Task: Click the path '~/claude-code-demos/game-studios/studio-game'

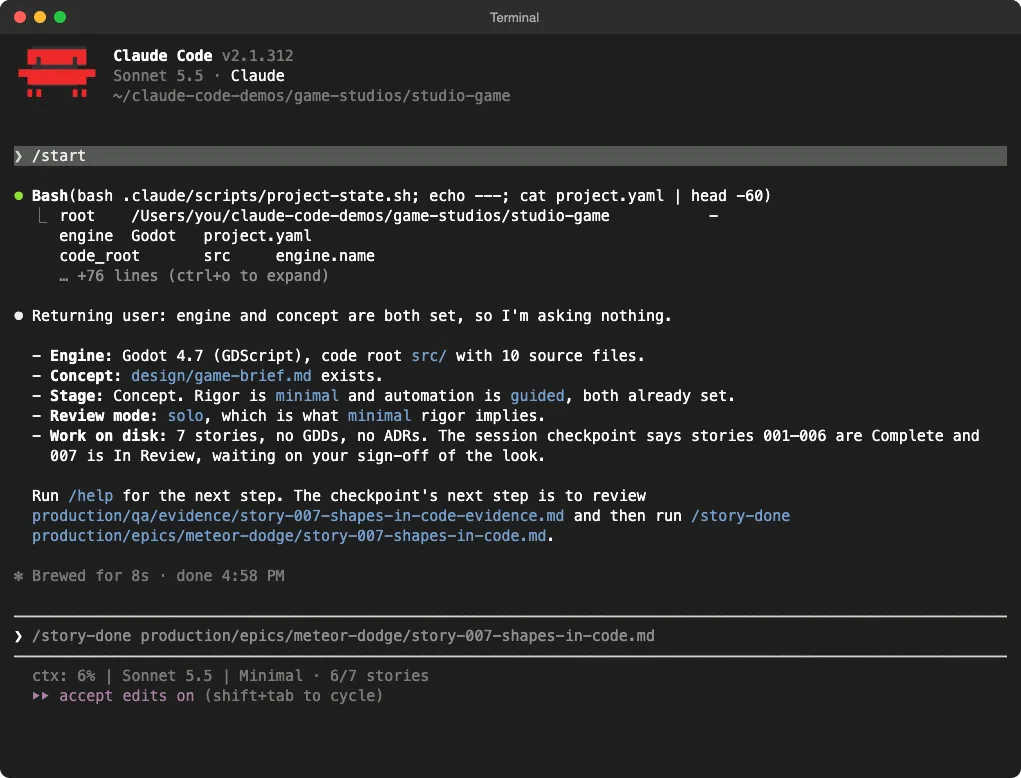Action: tap(311, 96)
